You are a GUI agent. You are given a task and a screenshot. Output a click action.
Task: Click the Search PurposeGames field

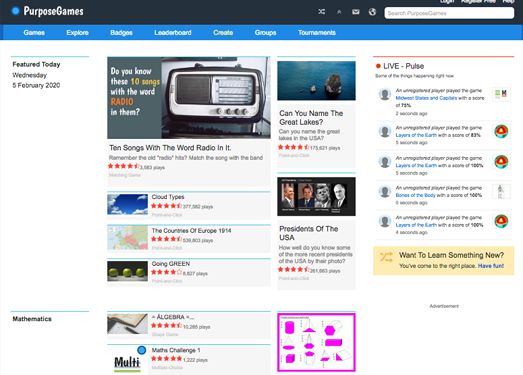click(449, 13)
